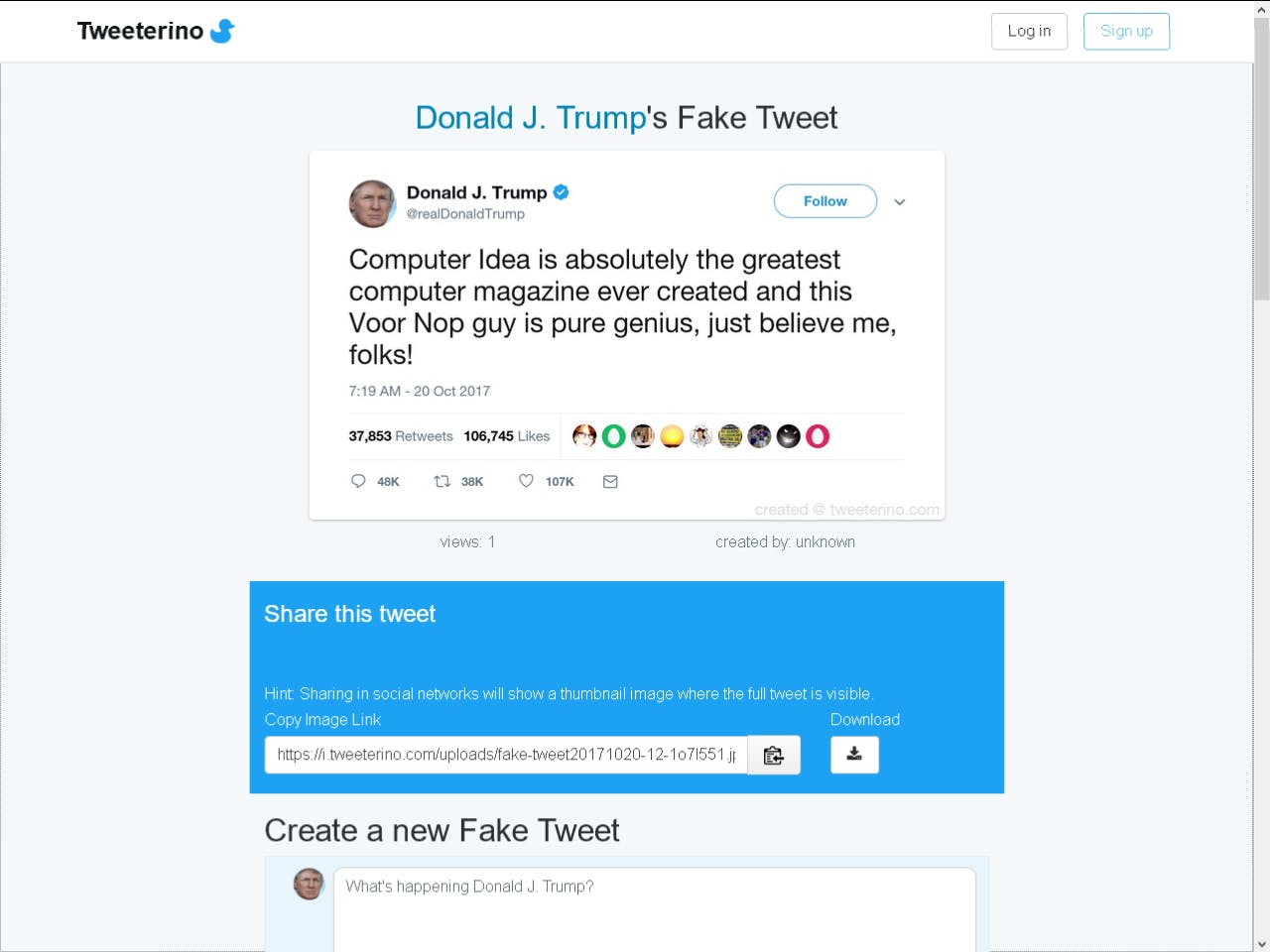Click the copy-to-clipboard icon beside the link
Viewport: 1270px width, 952px height.
coord(774,755)
